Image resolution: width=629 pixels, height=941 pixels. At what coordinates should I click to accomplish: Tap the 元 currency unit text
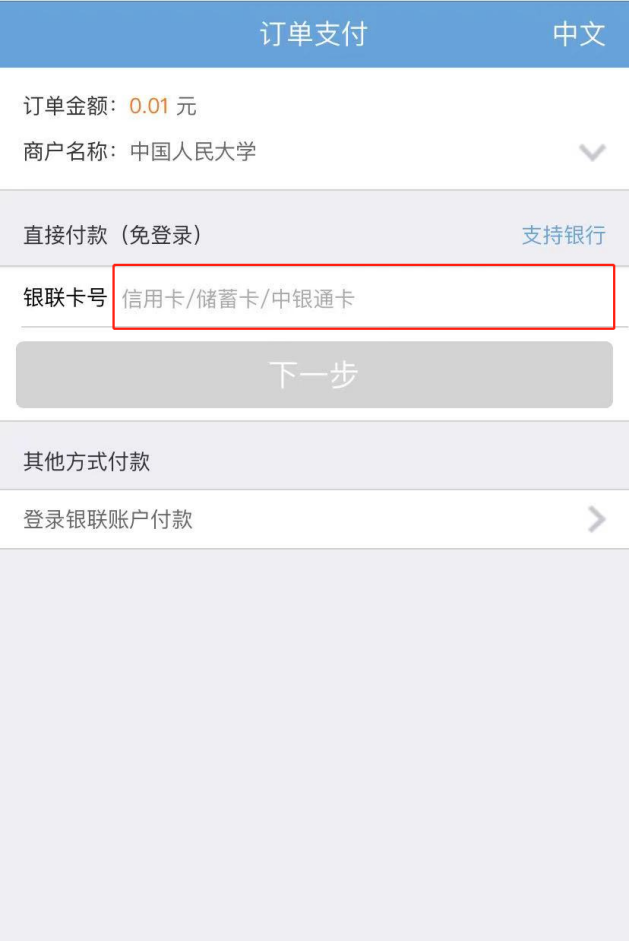186,106
